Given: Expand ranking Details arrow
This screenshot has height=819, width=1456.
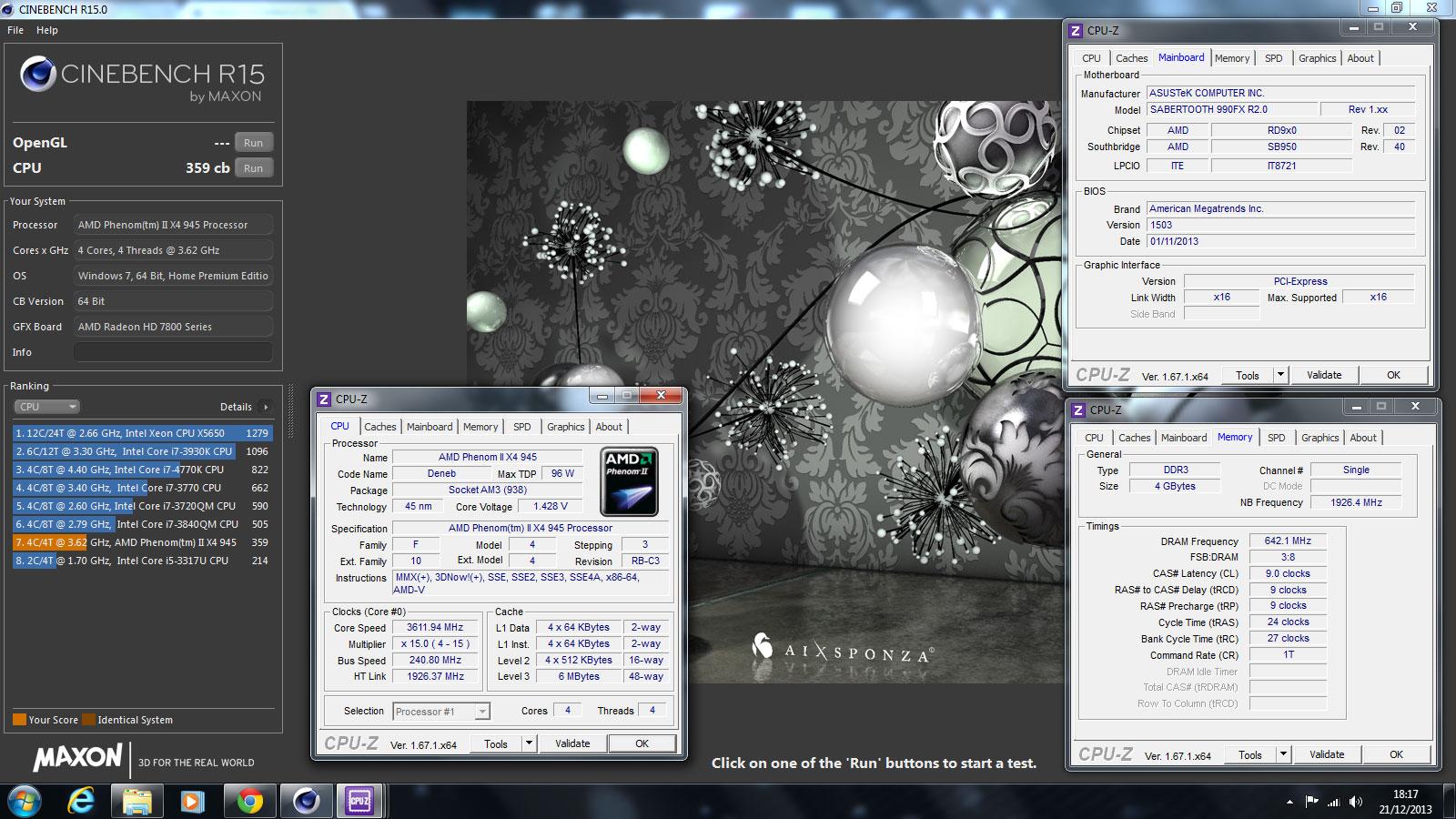Looking at the screenshot, I should tap(266, 407).
